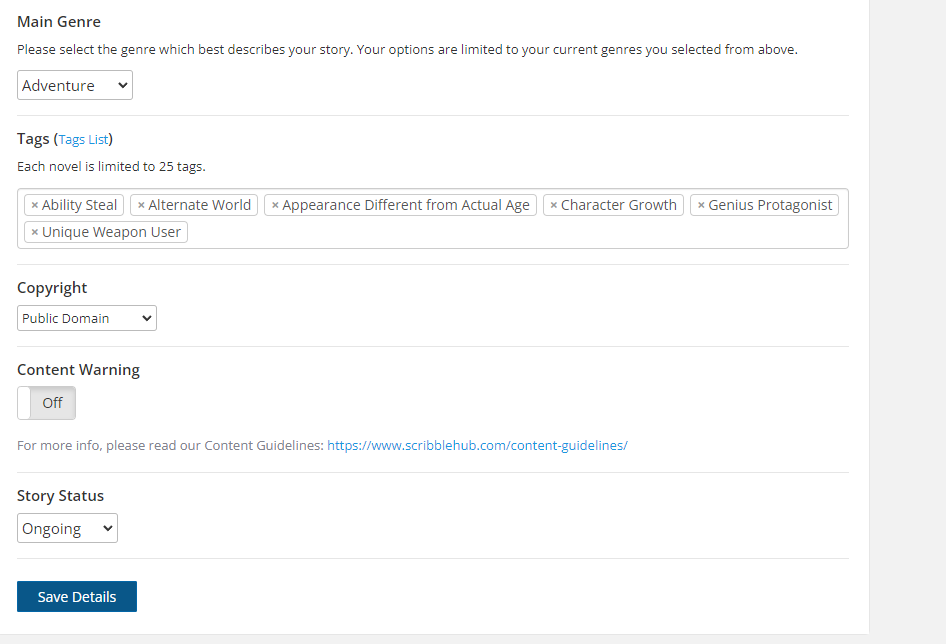This screenshot has height=644, width=946.
Task: Delete the Appearance Different from Actual Age tag
Action: click(x=275, y=205)
